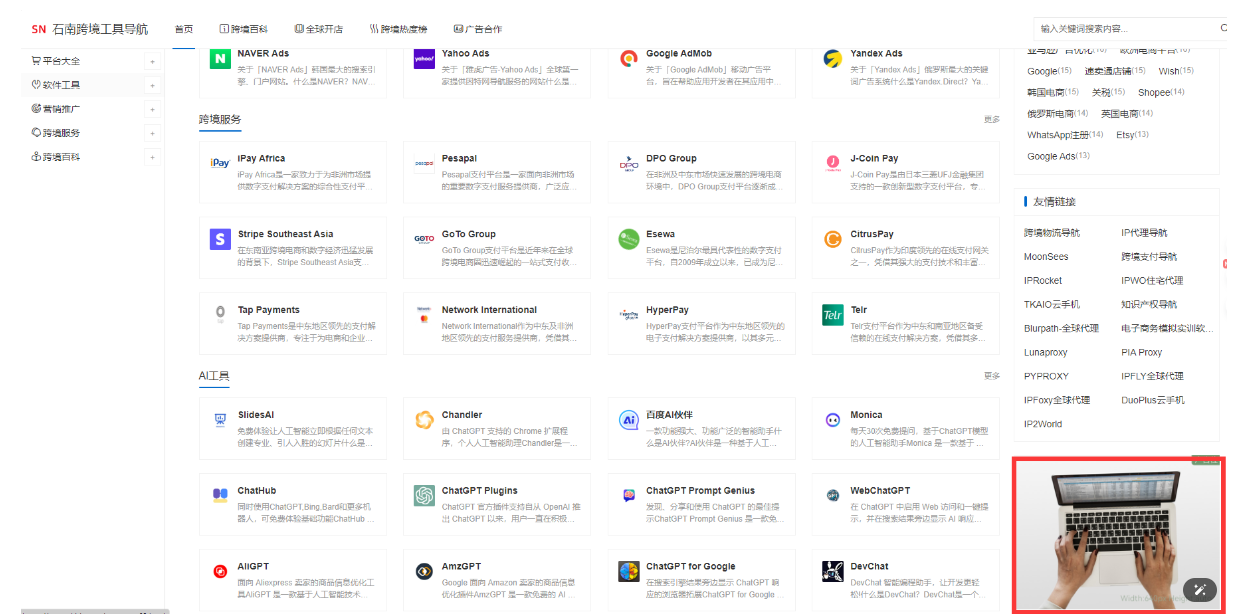Expand the 软件工具 plus button
This screenshot has height=614, width=1235.
(x=152, y=85)
